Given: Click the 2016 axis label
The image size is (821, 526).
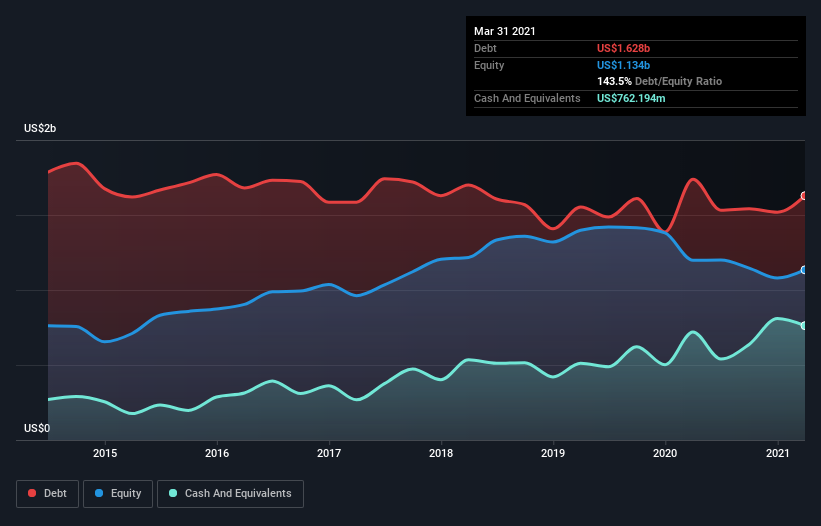Looking at the screenshot, I should tap(217, 453).
